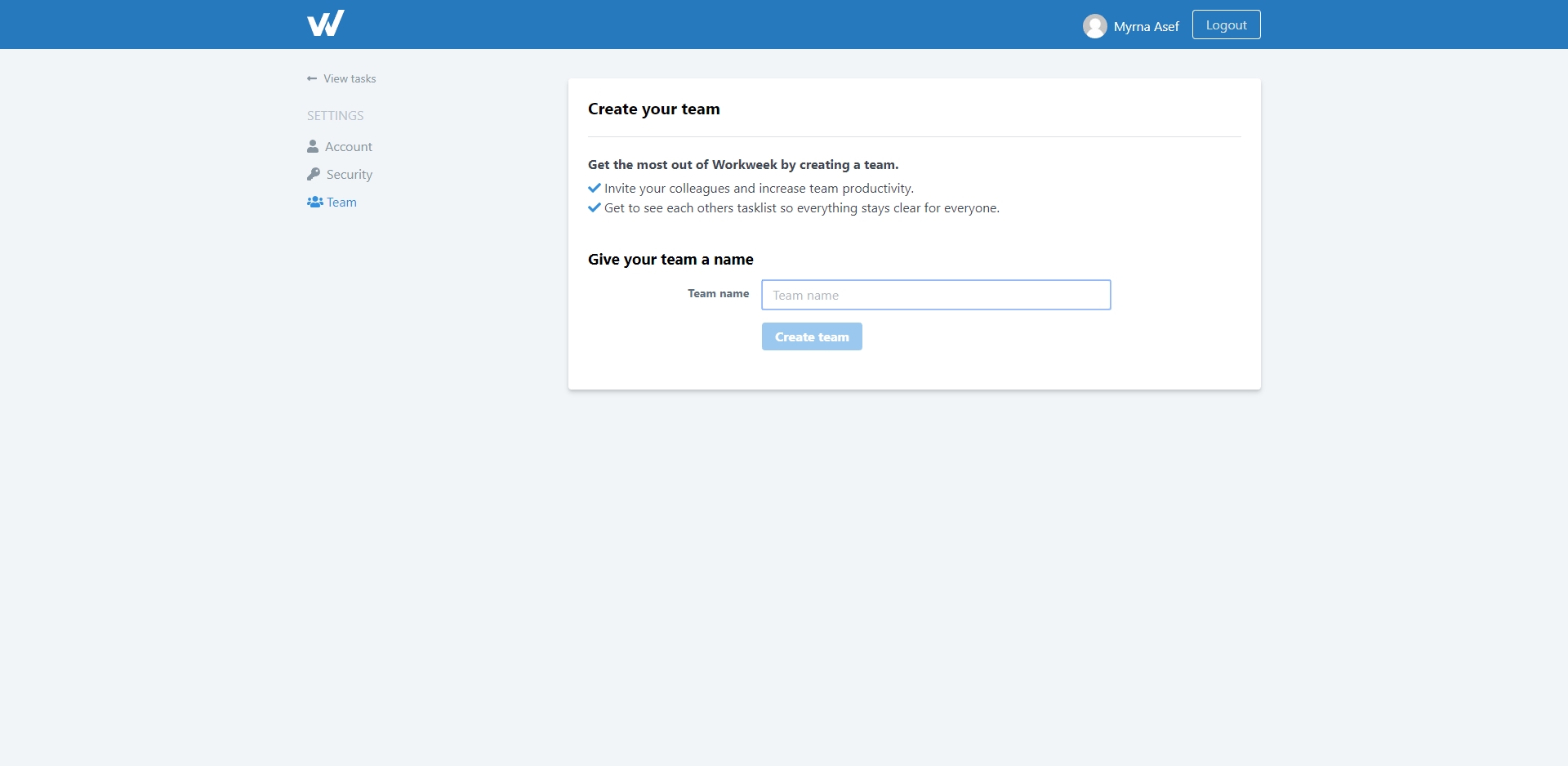Click the SETTINGS sidebar heading
The image size is (1568, 766).
[335, 116]
